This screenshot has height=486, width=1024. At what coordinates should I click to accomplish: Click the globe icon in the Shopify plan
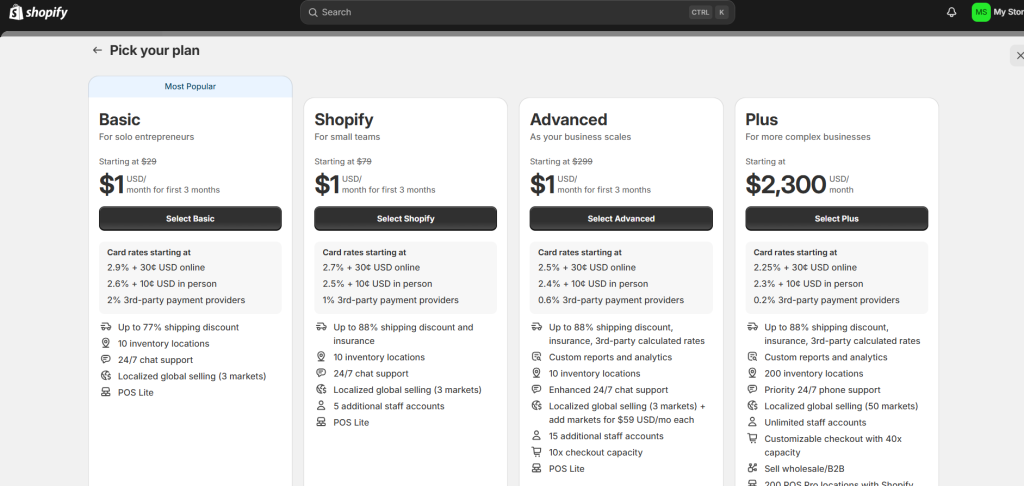[321, 390]
